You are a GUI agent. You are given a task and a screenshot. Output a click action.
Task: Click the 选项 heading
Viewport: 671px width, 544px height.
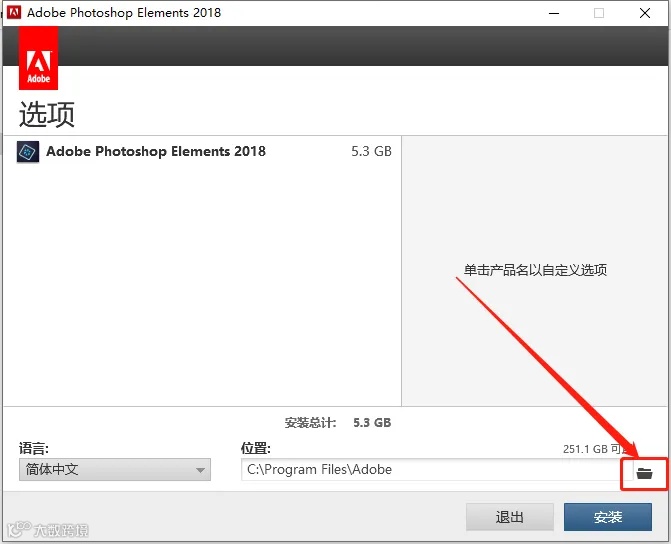(47, 114)
